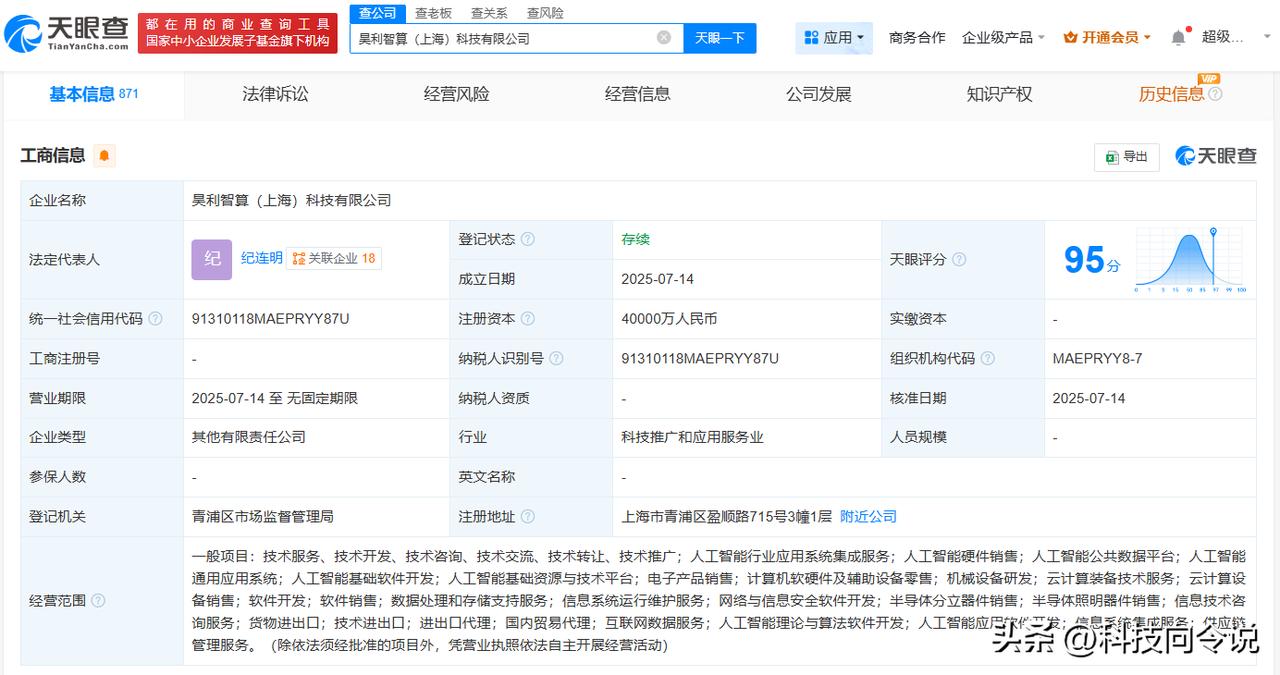The width and height of the screenshot is (1280, 675).
Task: Open legal representative 纪连明 link
Action: coord(262,258)
